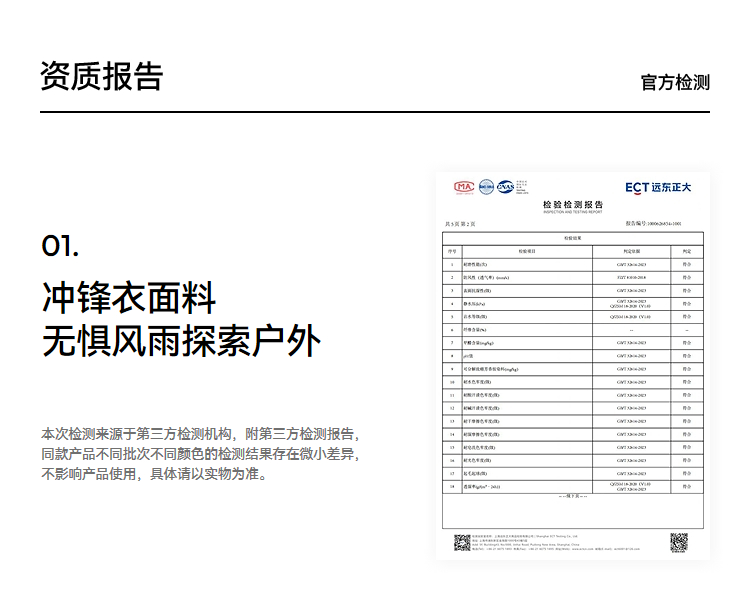Click the 无惧风雨探索户外 headline line
The image size is (750, 595).
pyautogui.click(x=181, y=341)
